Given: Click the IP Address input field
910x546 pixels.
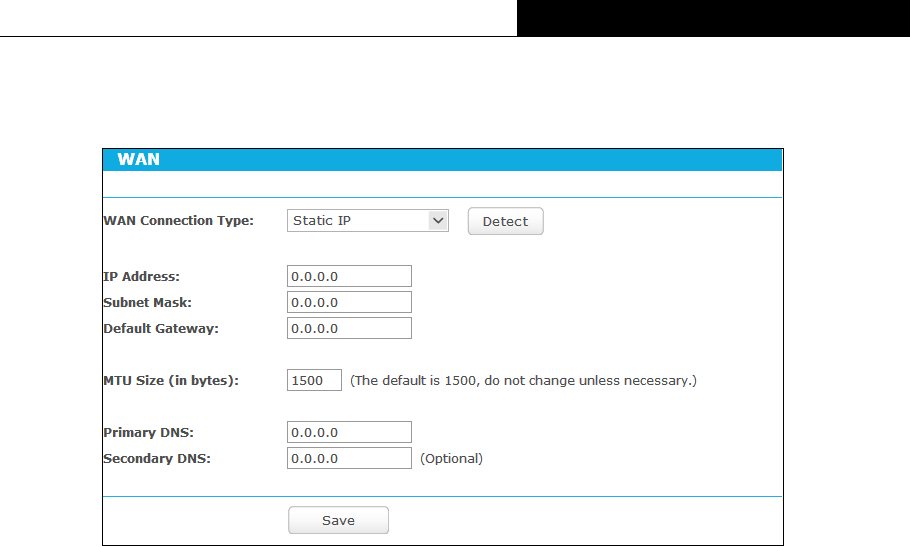Looking at the screenshot, I should pos(349,276).
